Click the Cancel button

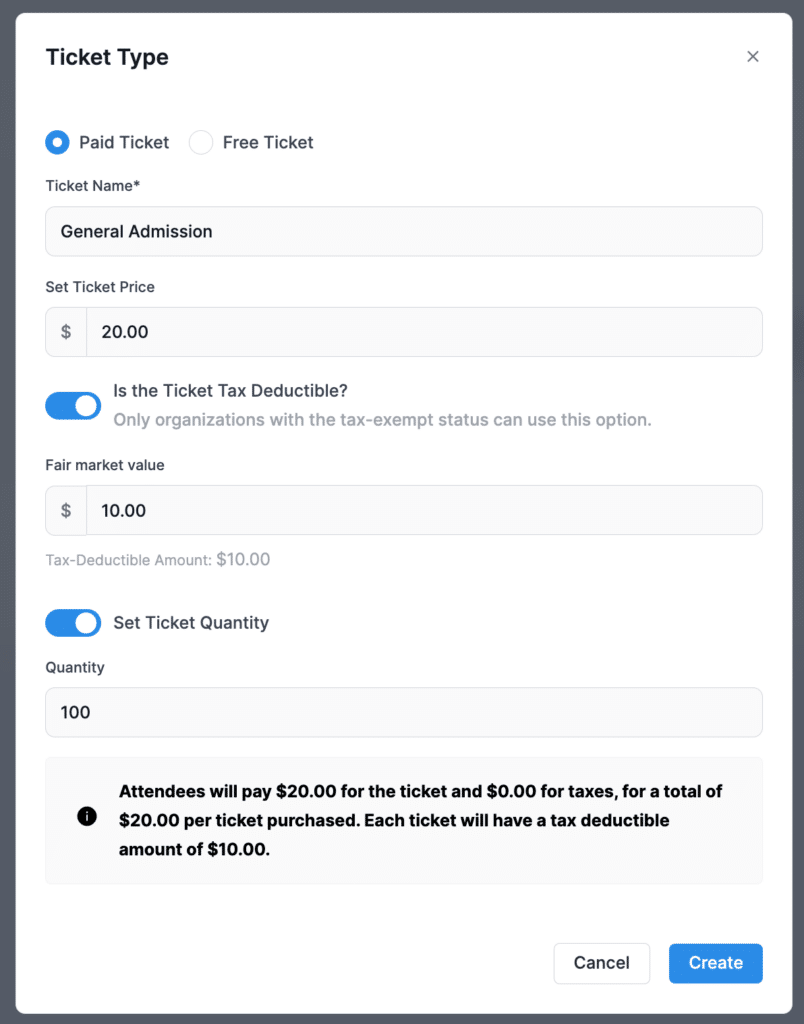[x=601, y=963]
